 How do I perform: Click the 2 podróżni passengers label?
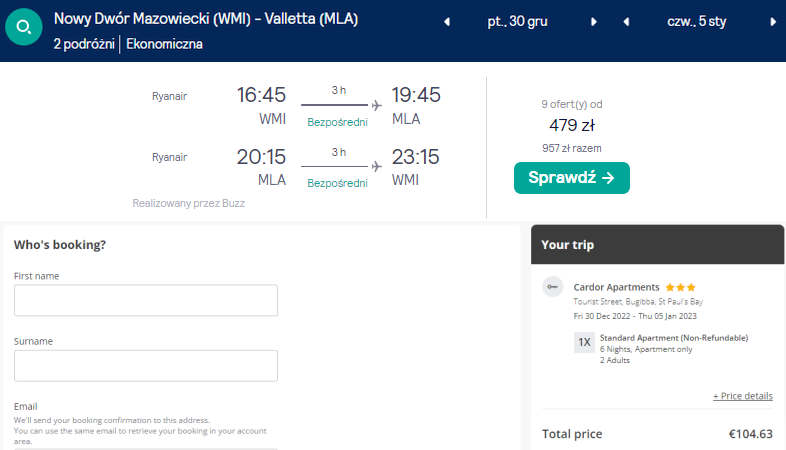84,44
